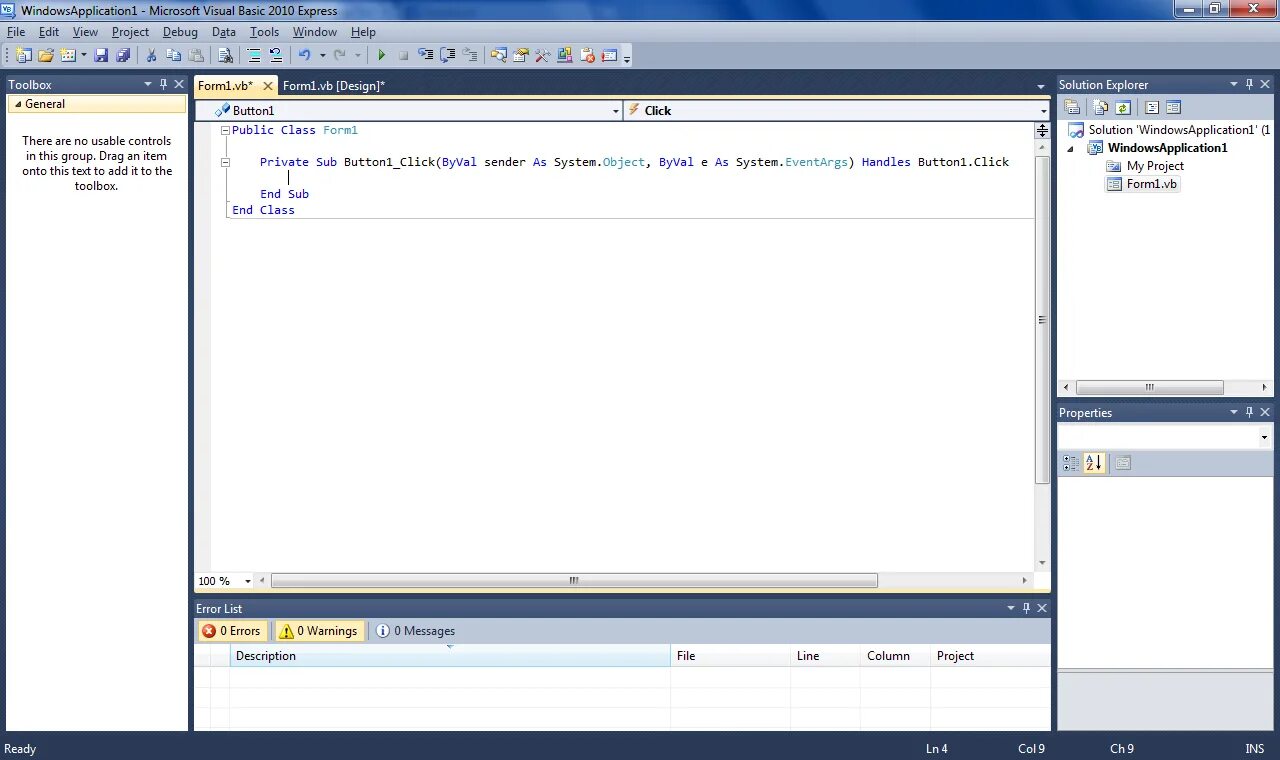1280x760 pixels.
Task: Open the Properties object selector dropdown
Action: 1264,437
